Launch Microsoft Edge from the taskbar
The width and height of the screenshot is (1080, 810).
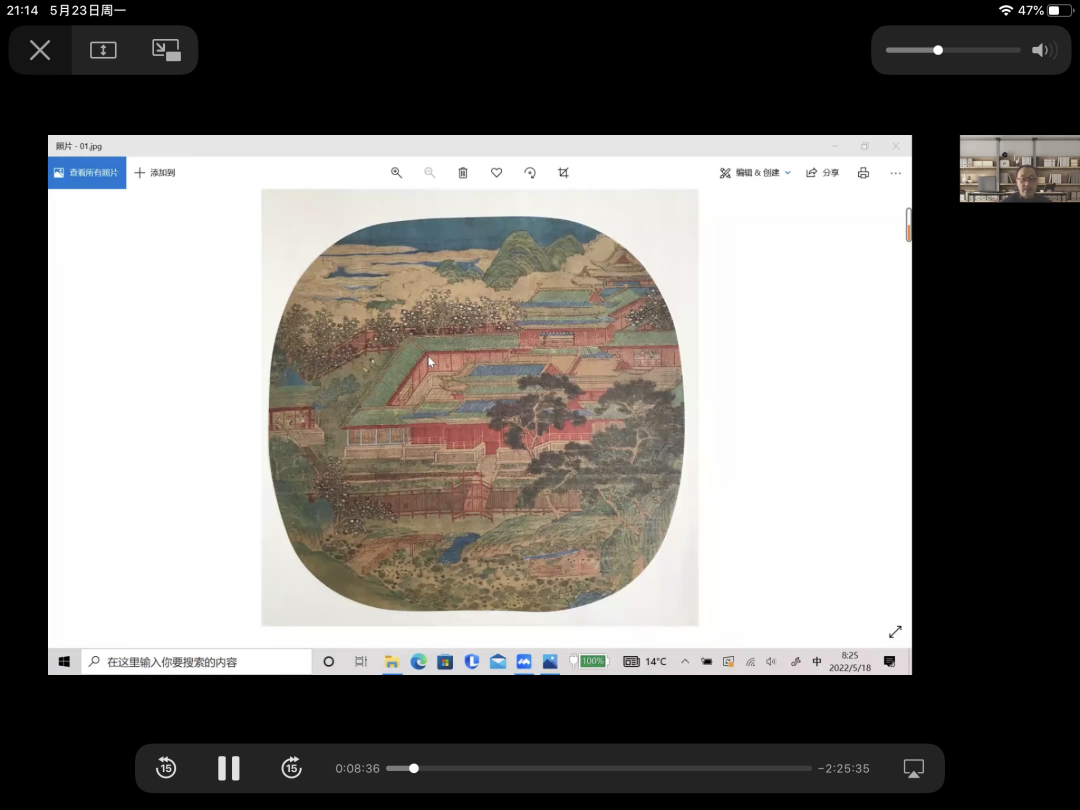click(x=418, y=662)
